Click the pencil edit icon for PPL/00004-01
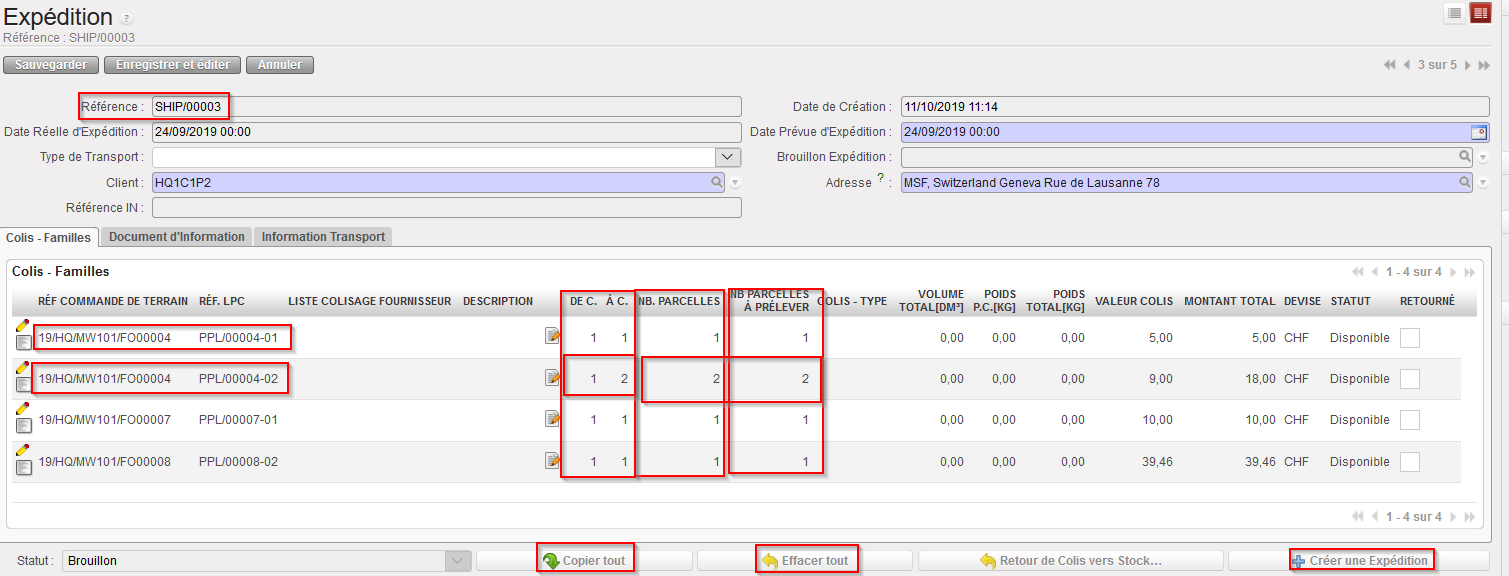Screen dimensions: 1509x576 point(22,326)
